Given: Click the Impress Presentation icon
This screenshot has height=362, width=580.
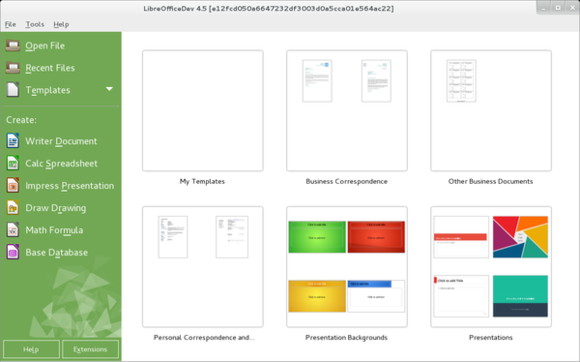Looking at the screenshot, I should pos(13,185).
